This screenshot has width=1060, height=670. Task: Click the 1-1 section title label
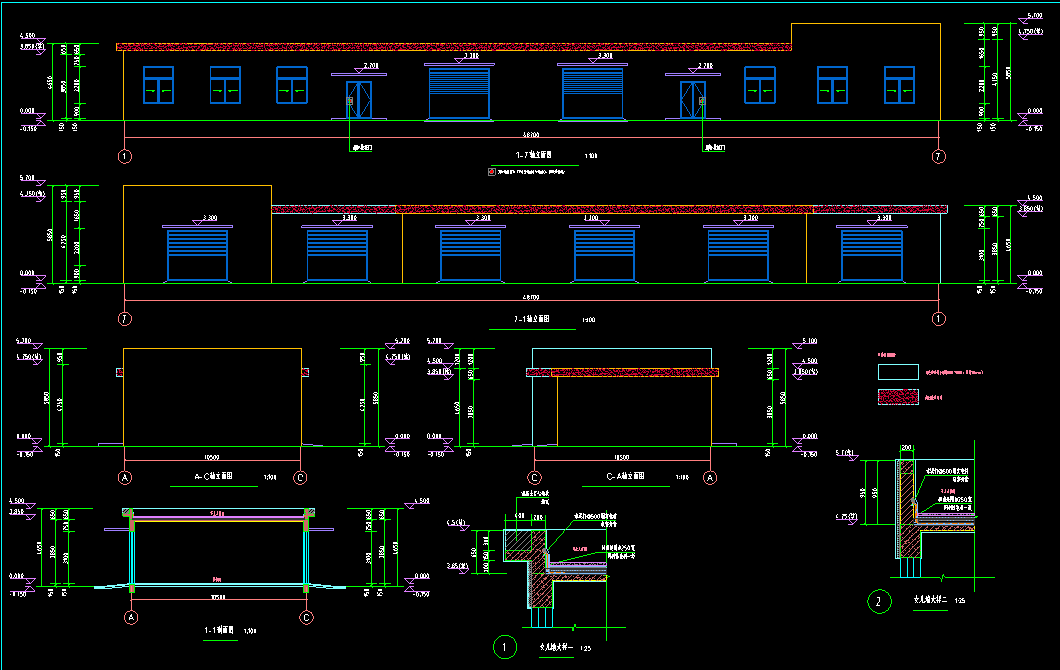click(x=217, y=631)
